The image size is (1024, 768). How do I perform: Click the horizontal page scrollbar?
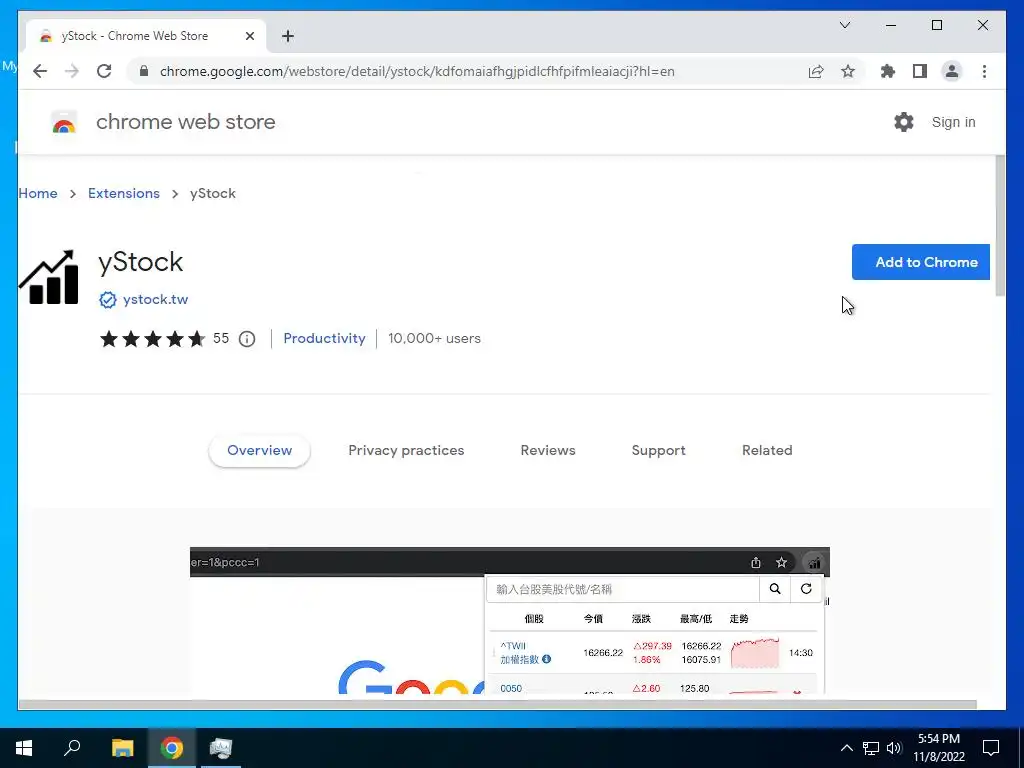(x=498, y=704)
